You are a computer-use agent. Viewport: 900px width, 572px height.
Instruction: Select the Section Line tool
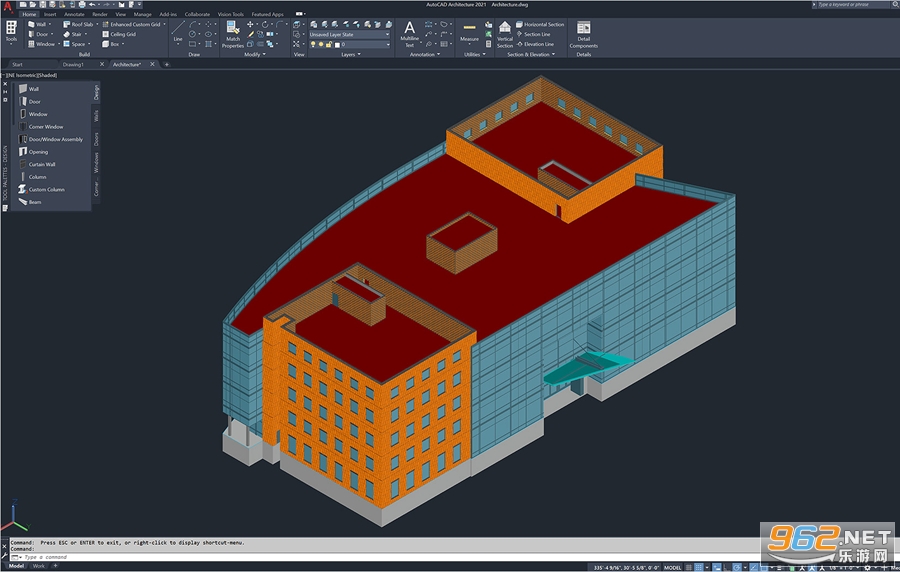(533, 34)
